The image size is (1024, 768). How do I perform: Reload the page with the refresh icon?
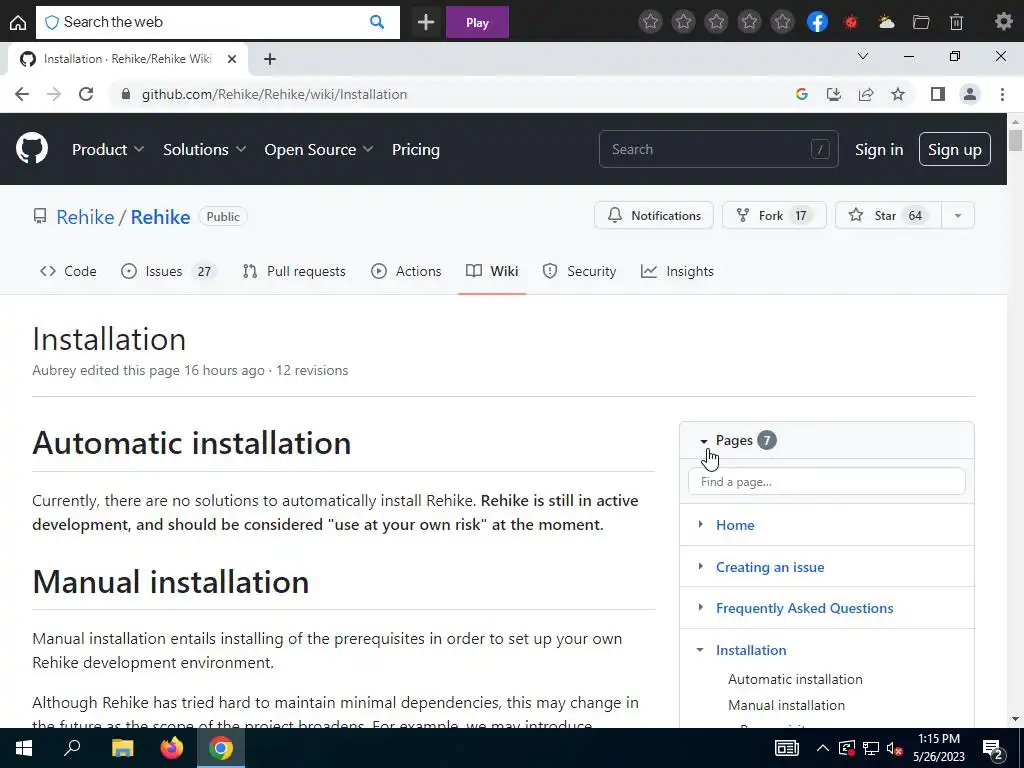(86, 94)
